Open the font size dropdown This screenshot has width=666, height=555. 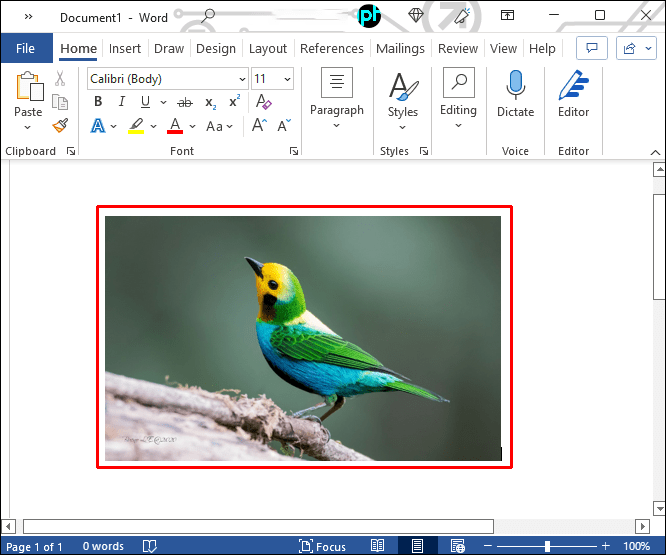pyautogui.click(x=288, y=79)
